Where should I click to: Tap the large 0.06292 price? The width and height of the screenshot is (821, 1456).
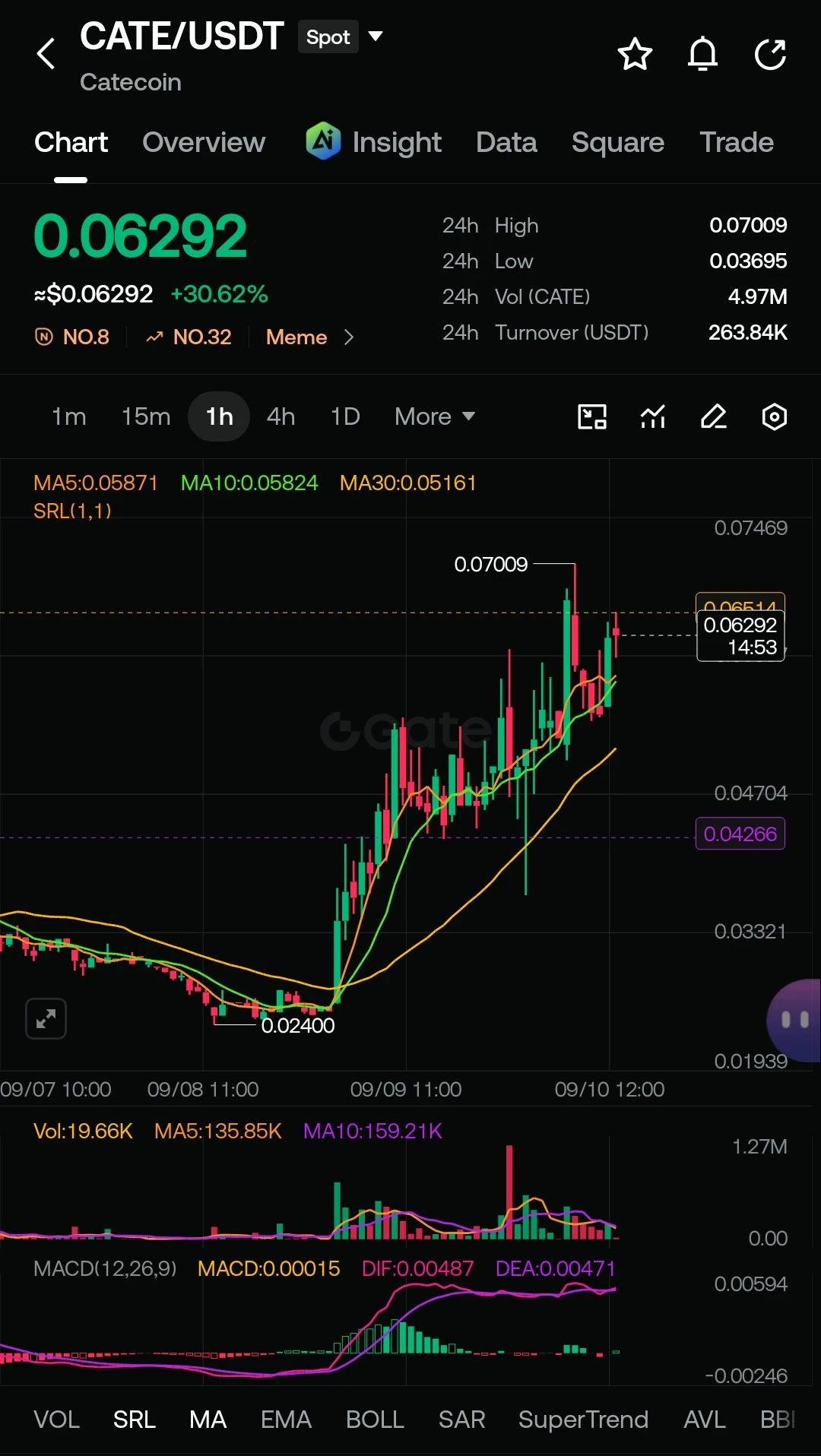pos(140,236)
